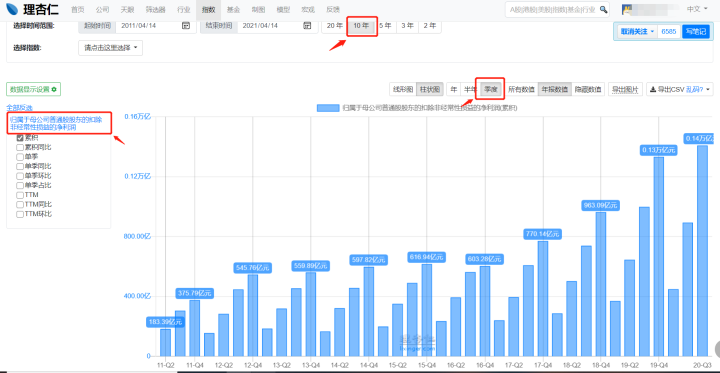720x373 pixels.
Task: Click the search magnifier icon
Action: pyautogui.click(x=603, y=9)
